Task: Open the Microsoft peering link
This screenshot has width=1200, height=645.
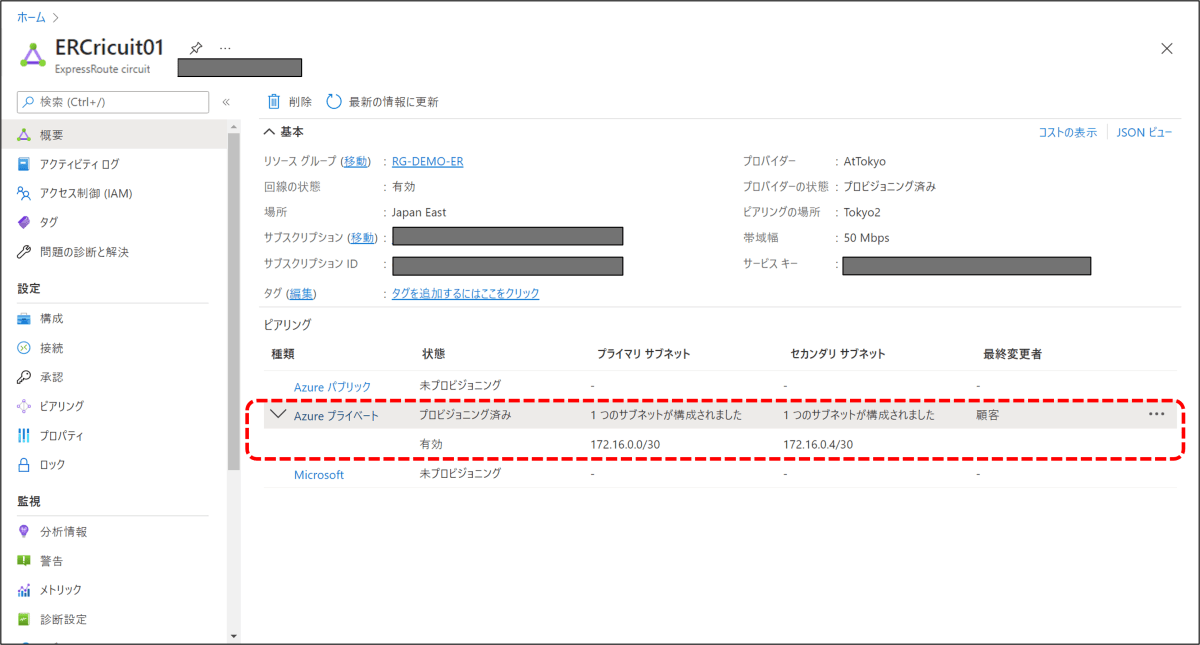Action: coord(319,475)
